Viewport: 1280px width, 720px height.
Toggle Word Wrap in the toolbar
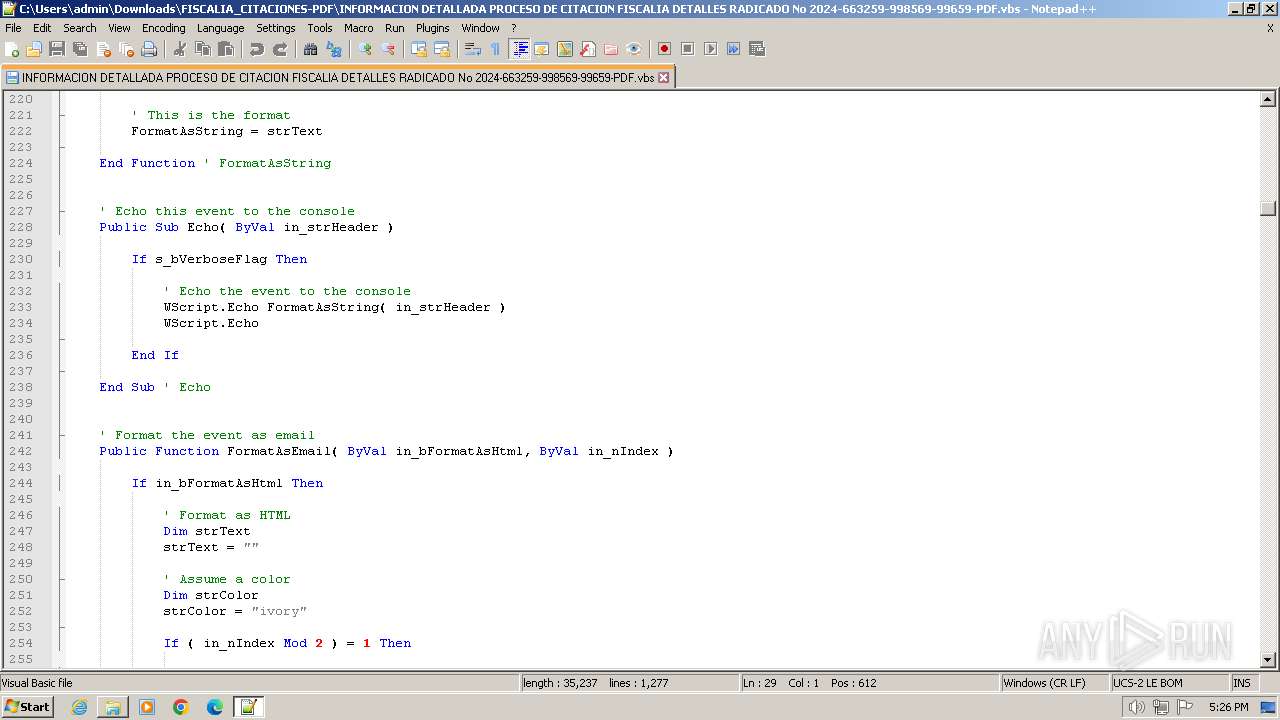[x=472, y=49]
